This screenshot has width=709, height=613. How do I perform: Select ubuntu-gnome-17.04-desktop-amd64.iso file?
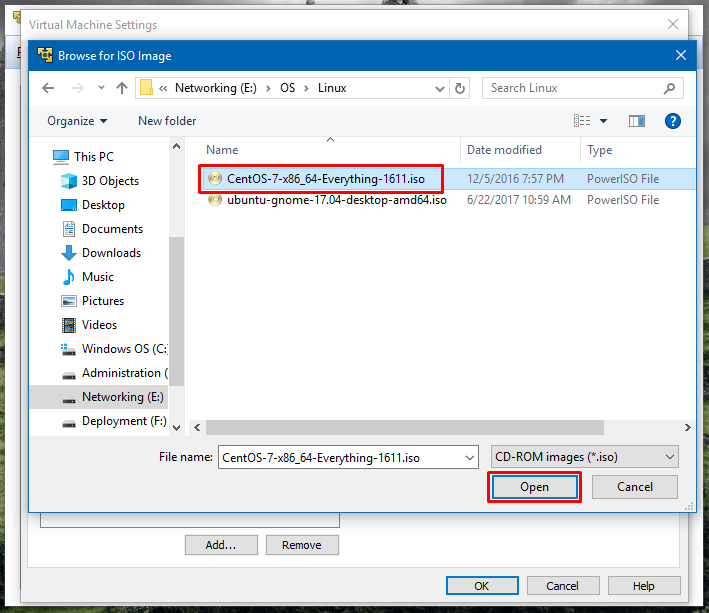click(336, 200)
